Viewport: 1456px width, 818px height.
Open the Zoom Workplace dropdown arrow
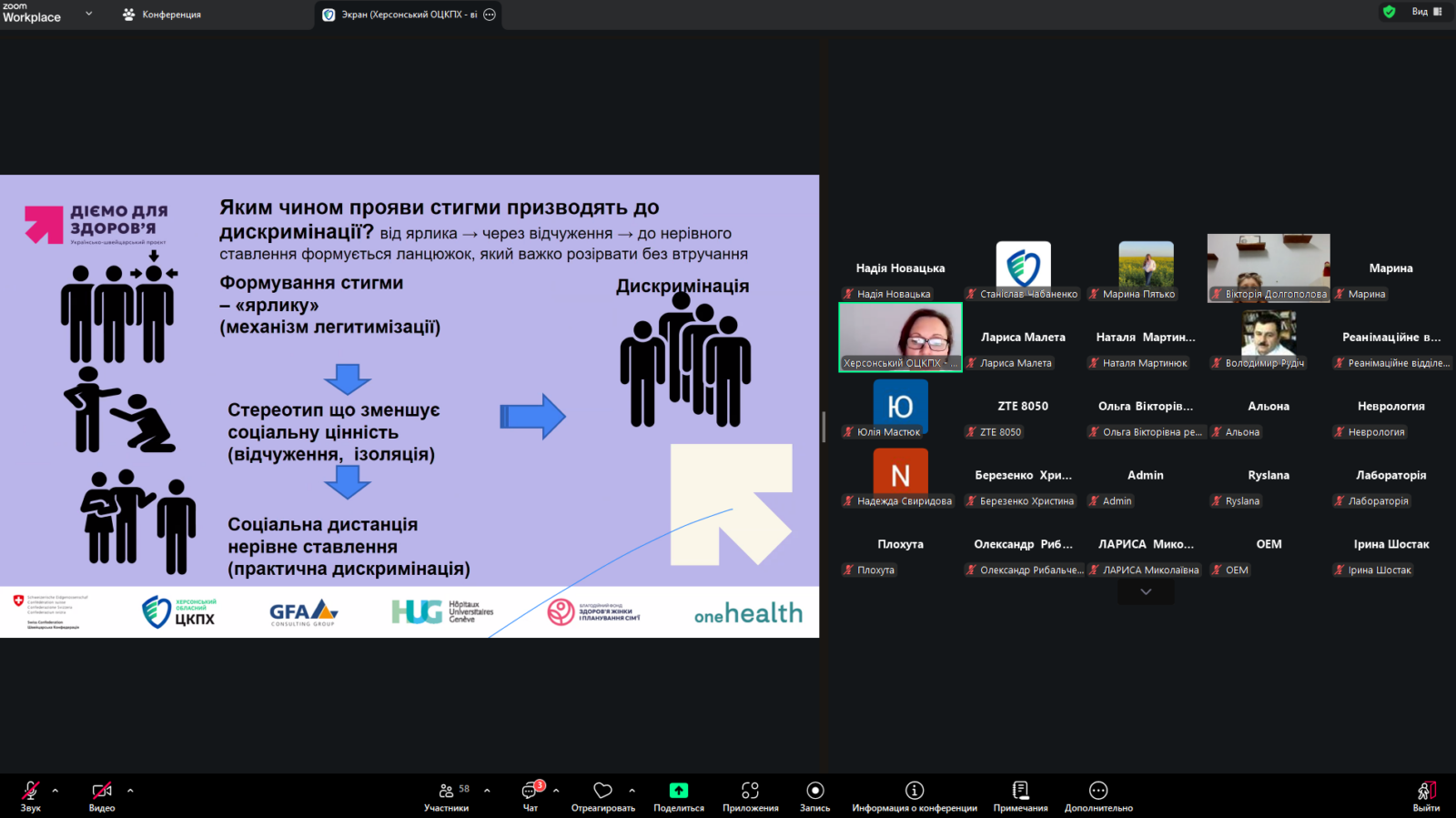(88, 14)
